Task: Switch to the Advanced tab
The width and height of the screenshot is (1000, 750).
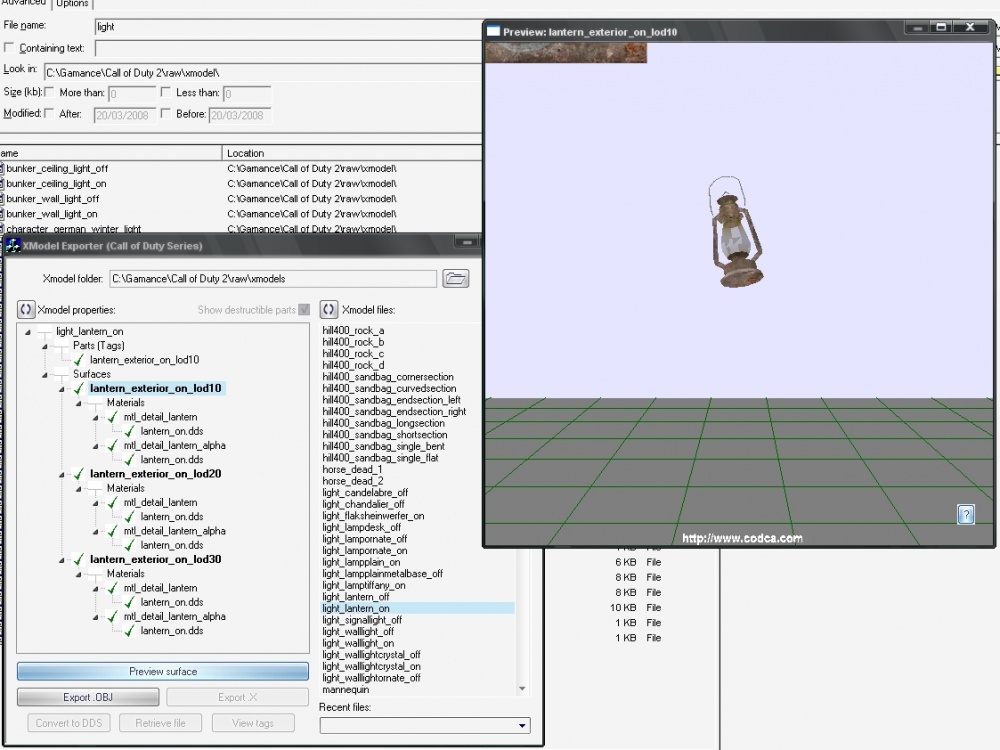Action: (23, 4)
